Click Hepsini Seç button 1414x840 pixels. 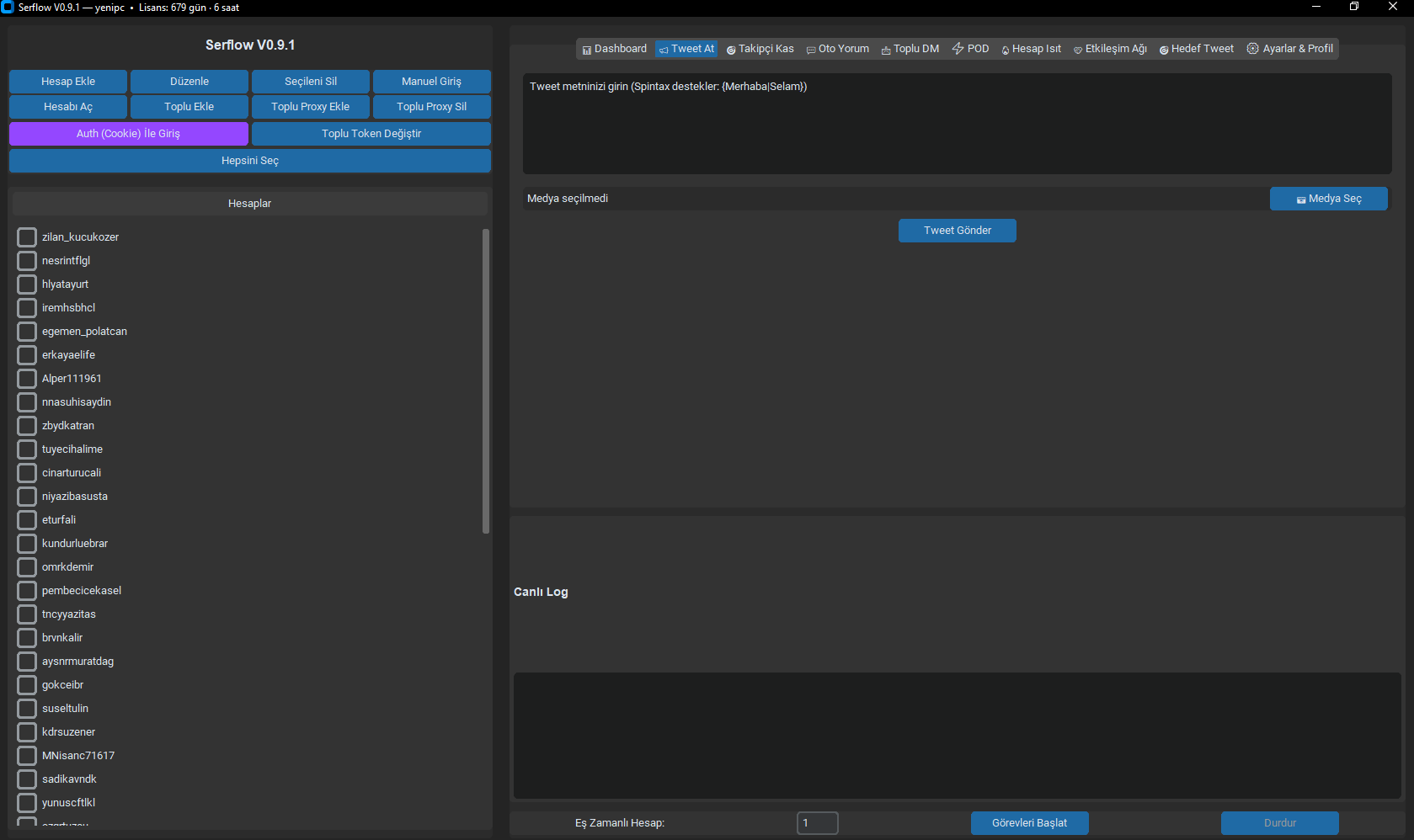click(250, 161)
